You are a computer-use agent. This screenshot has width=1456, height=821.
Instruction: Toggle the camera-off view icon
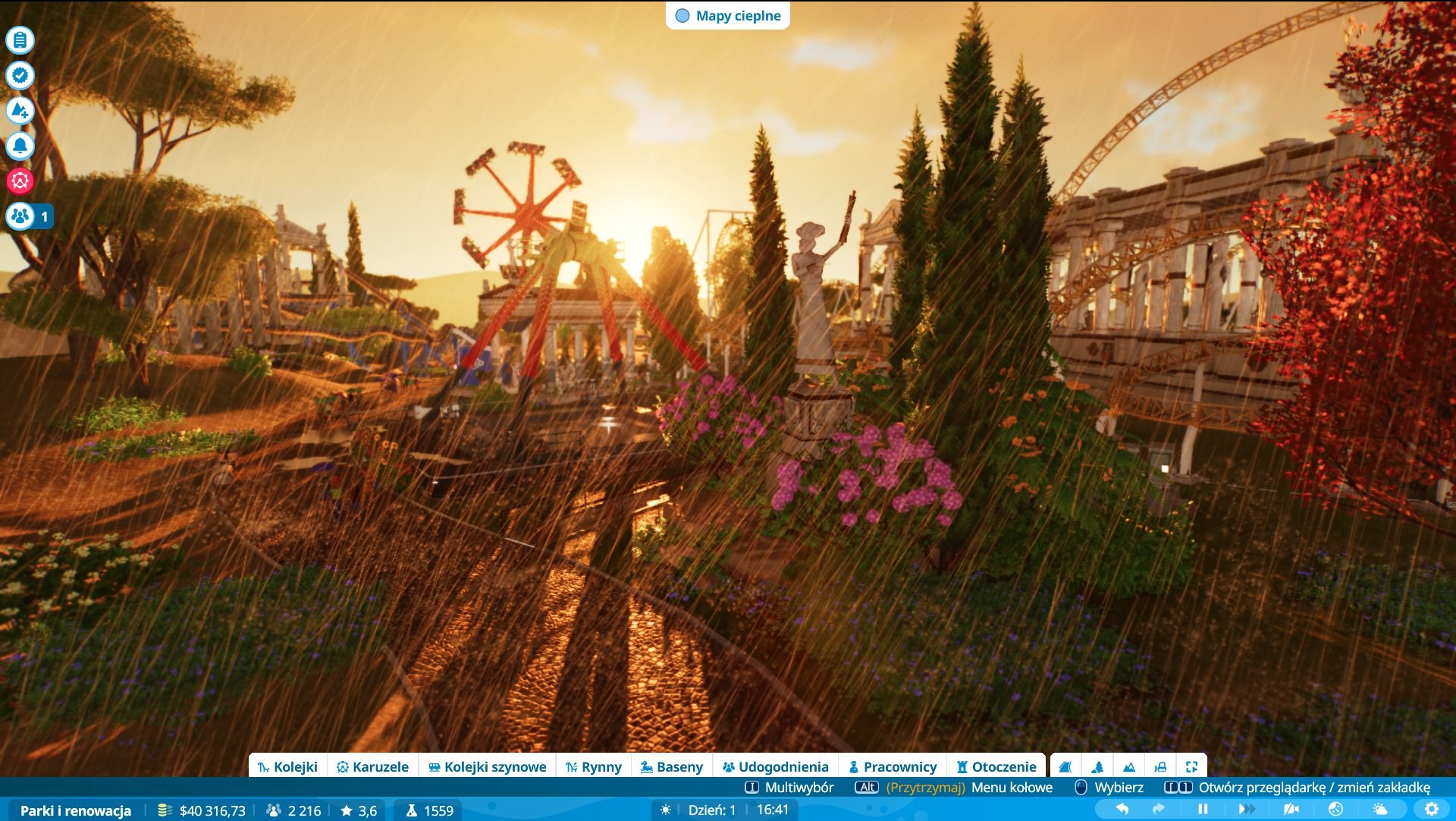[x=1291, y=810]
